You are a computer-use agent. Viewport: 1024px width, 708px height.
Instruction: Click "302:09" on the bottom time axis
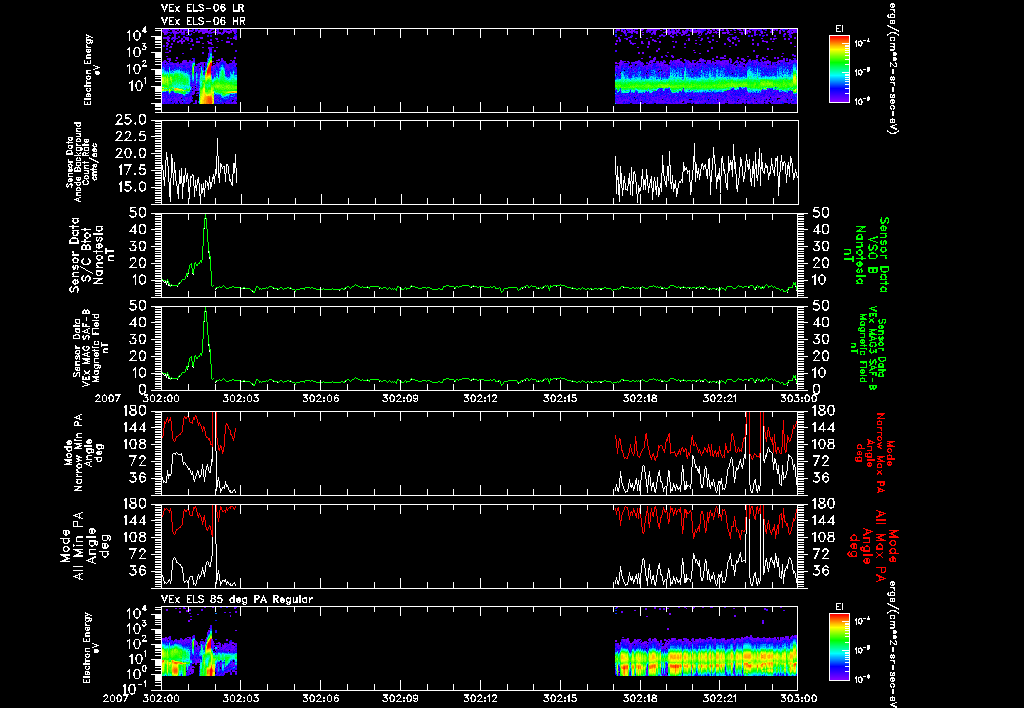click(x=400, y=698)
